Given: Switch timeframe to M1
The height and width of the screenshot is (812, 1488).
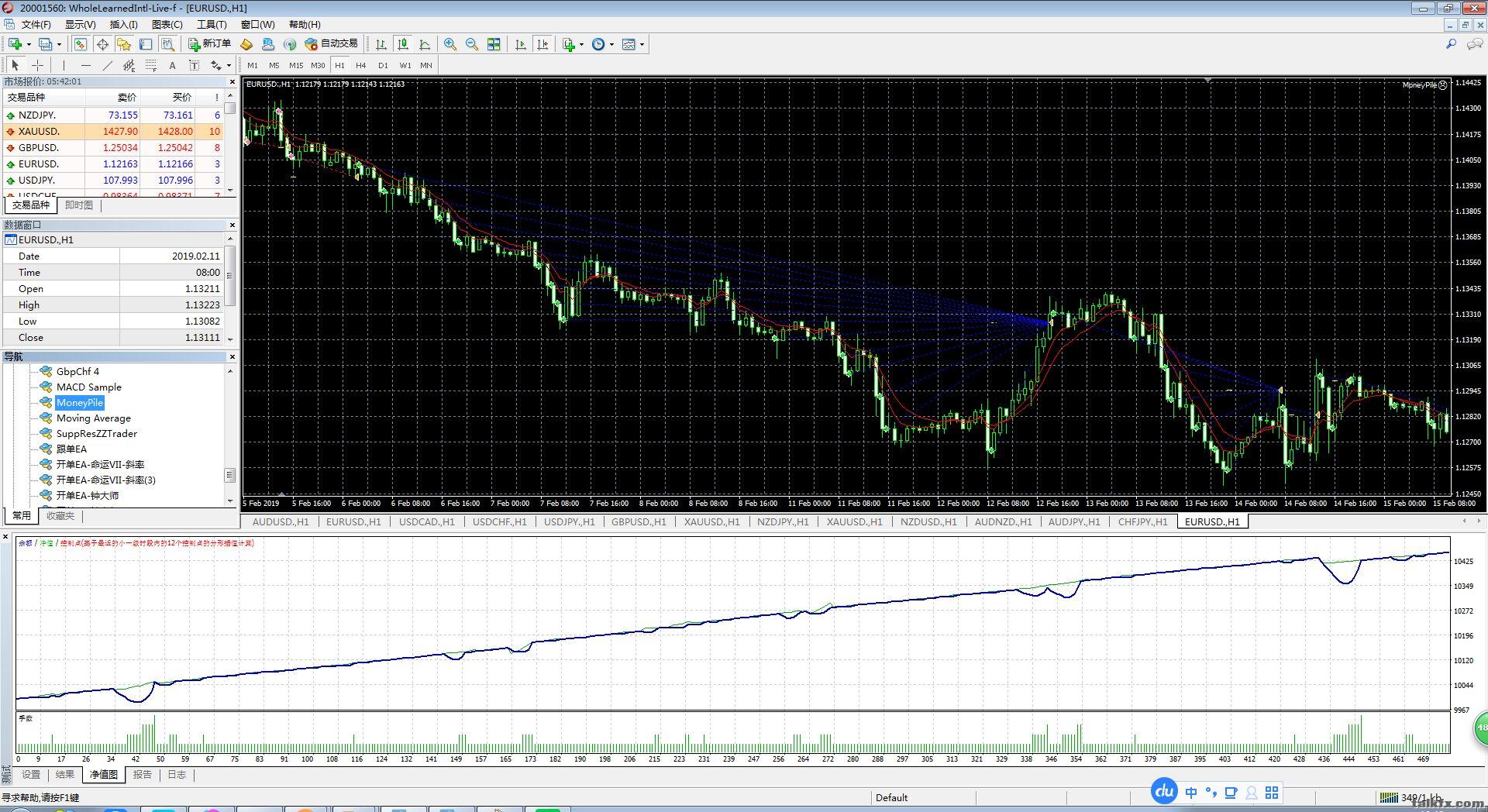Looking at the screenshot, I should (x=253, y=65).
